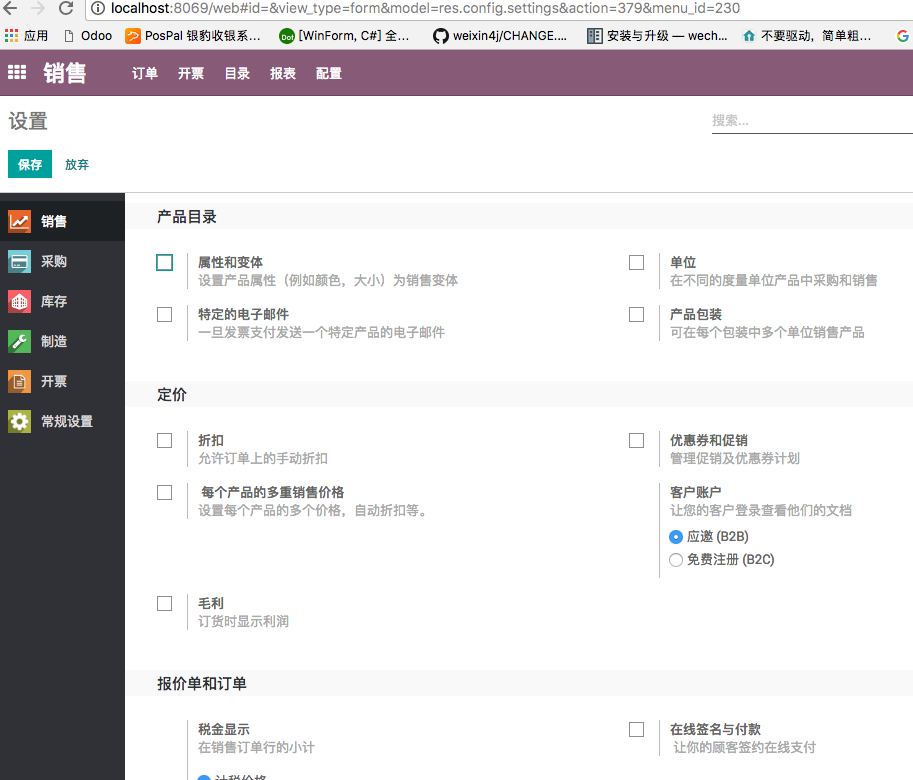Open the 安装与升级 bookmark icon

pyautogui.click(x=594, y=36)
